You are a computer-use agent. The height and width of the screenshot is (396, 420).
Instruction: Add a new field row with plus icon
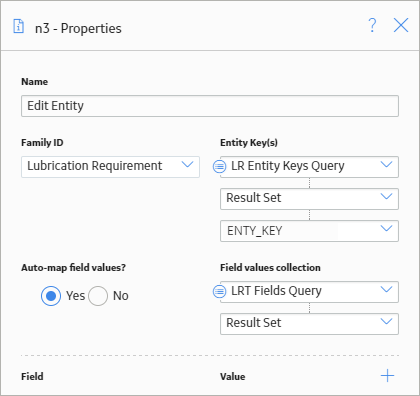[x=387, y=376]
